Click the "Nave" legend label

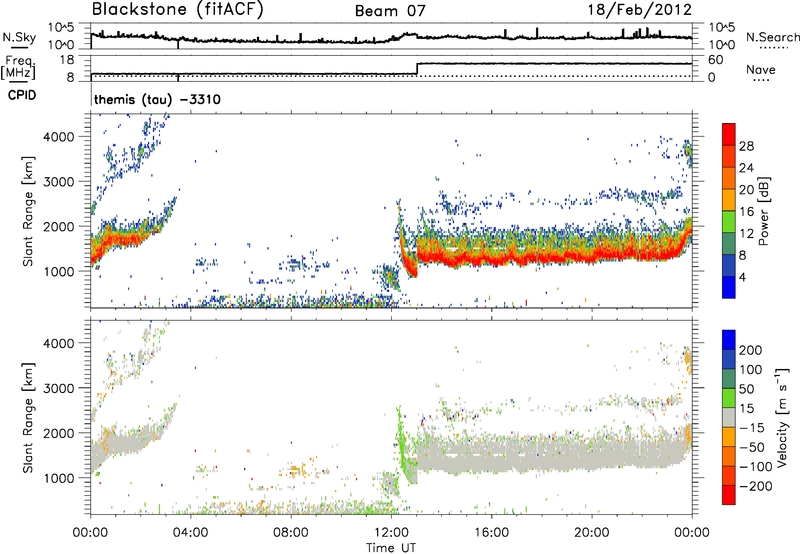pyautogui.click(x=760, y=69)
